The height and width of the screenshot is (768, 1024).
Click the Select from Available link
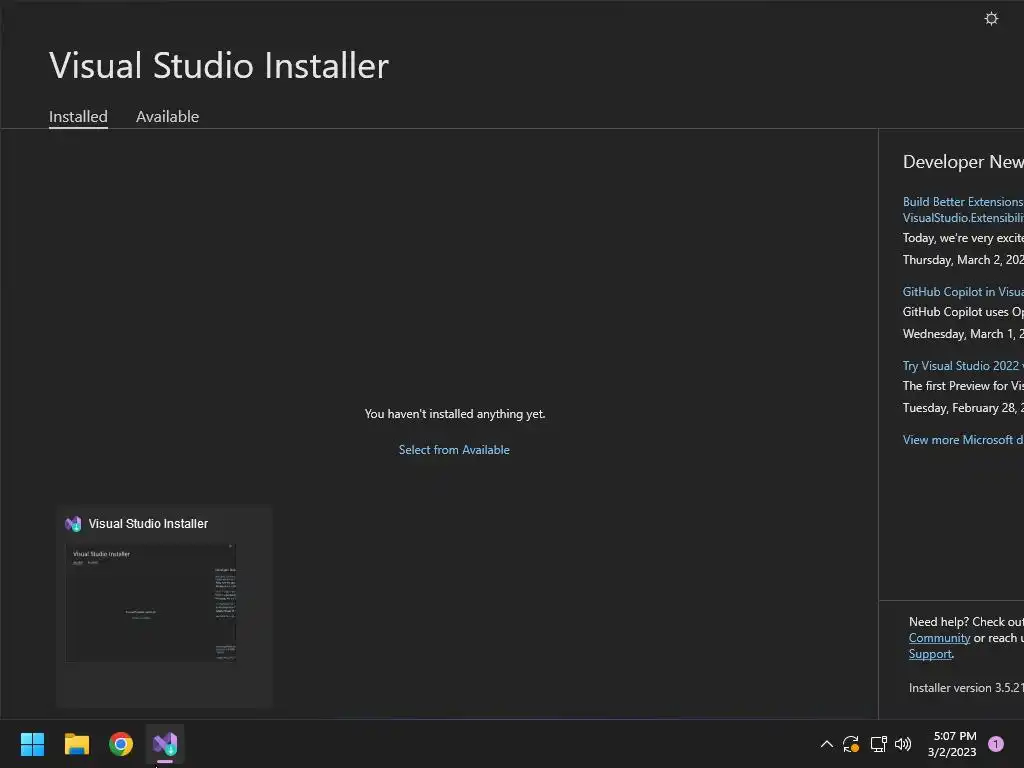click(x=454, y=449)
